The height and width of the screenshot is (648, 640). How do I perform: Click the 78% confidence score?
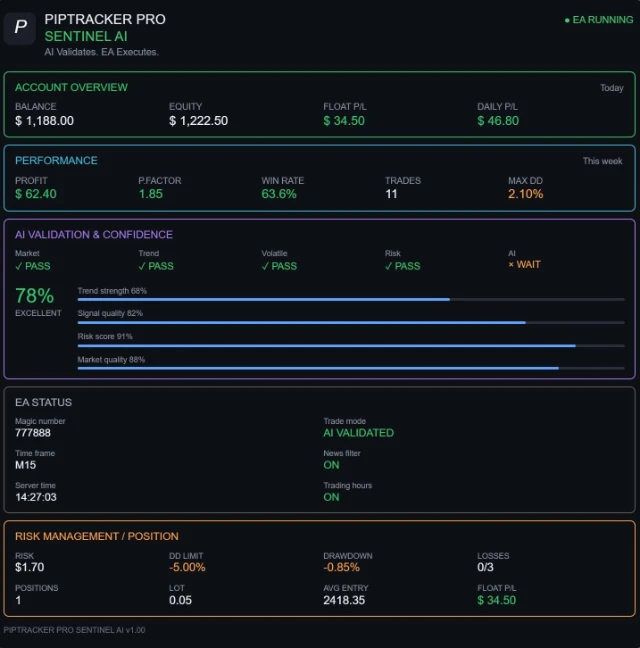click(x=35, y=296)
